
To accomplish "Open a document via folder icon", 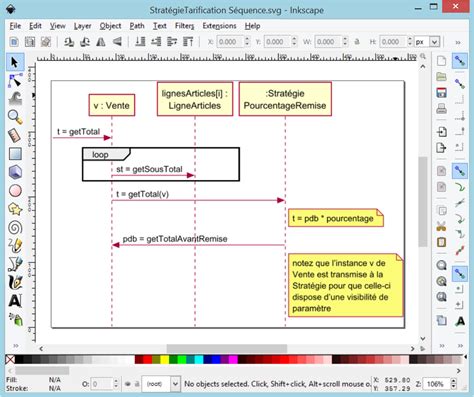I will click(441, 77).
